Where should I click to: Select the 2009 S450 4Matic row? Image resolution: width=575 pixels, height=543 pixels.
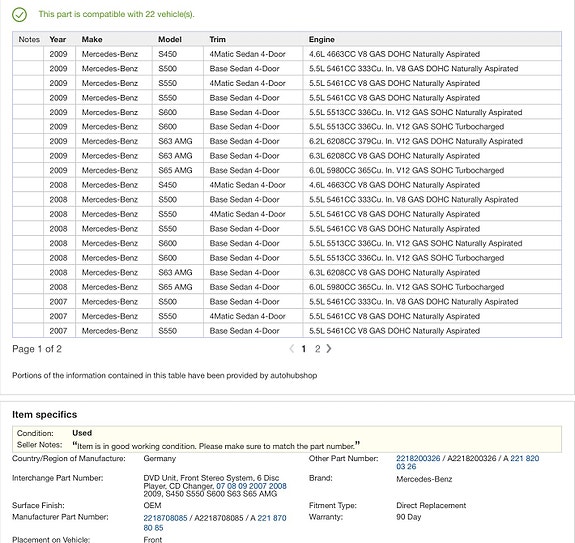287,54
